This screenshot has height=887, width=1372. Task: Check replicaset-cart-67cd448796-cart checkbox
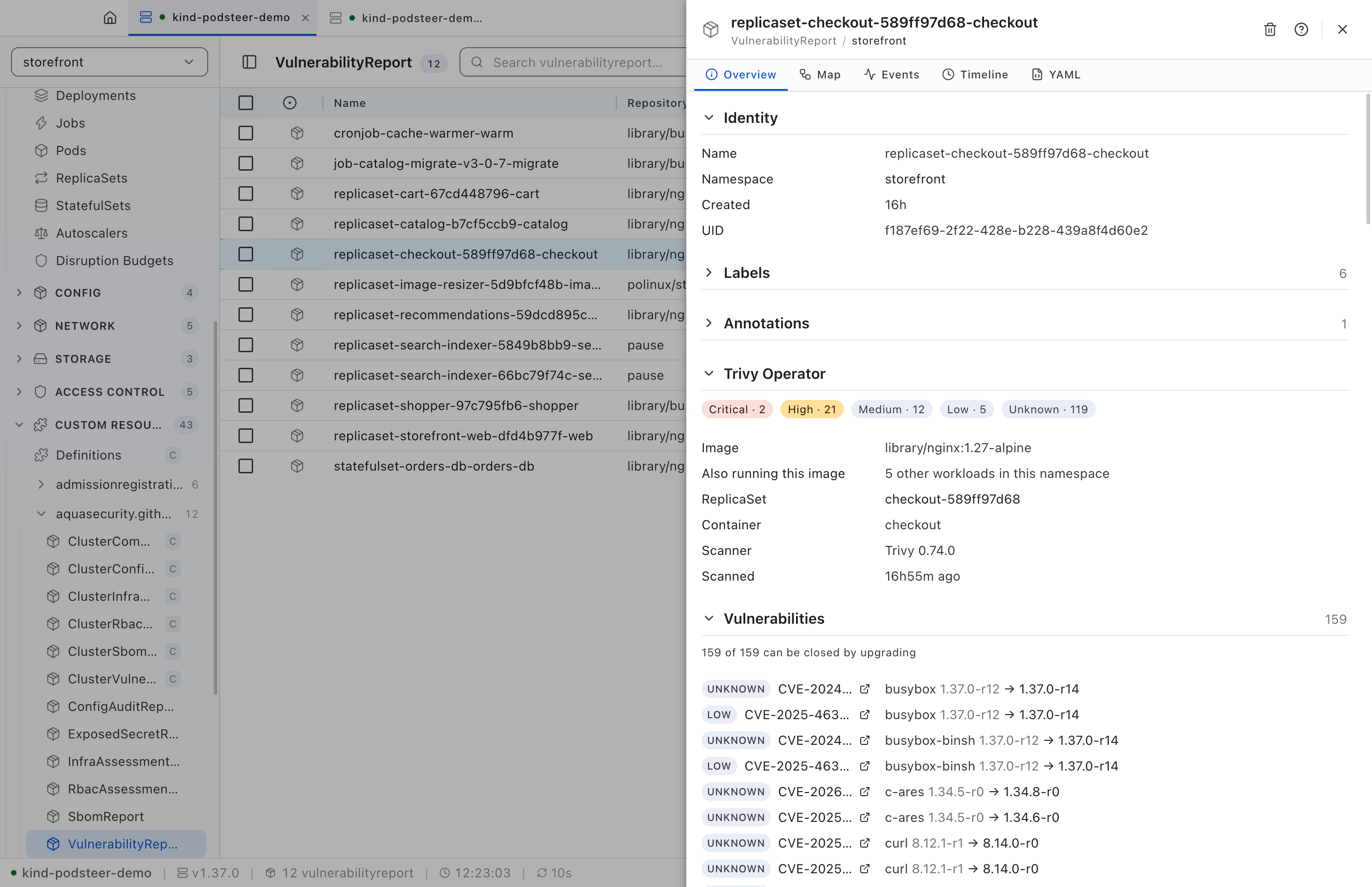246,194
